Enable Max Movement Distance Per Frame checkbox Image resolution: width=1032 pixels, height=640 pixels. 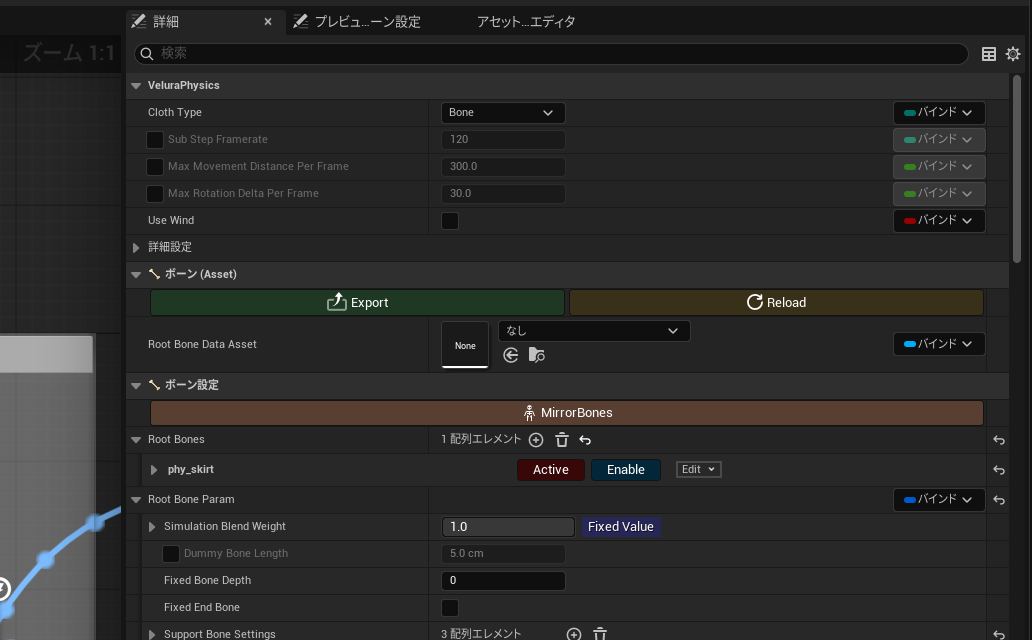[155, 167]
